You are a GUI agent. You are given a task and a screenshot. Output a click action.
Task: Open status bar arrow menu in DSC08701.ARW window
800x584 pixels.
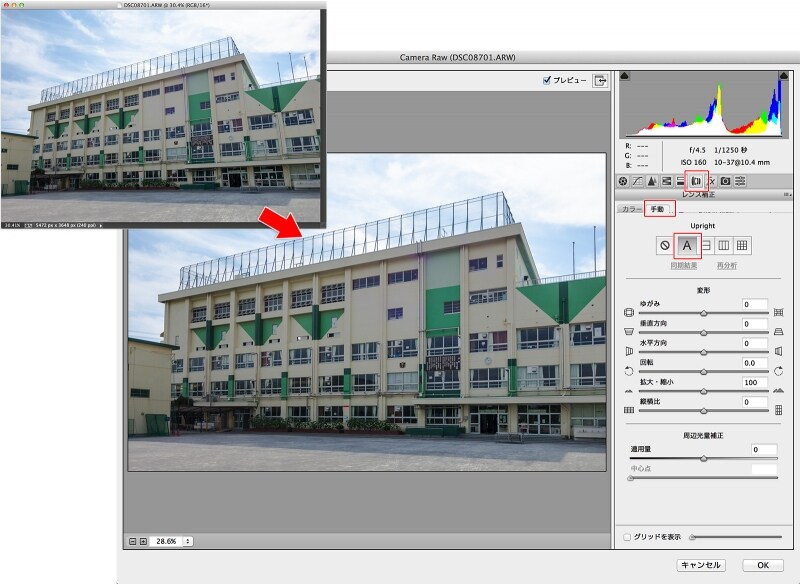[101, 225]
